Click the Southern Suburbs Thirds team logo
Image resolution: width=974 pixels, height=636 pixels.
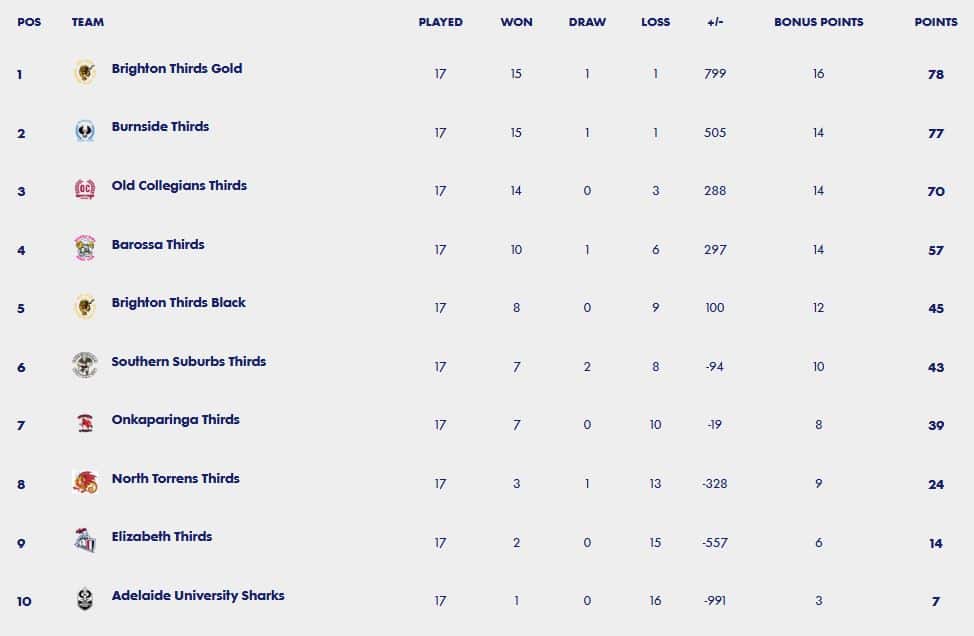coord(85,365)
